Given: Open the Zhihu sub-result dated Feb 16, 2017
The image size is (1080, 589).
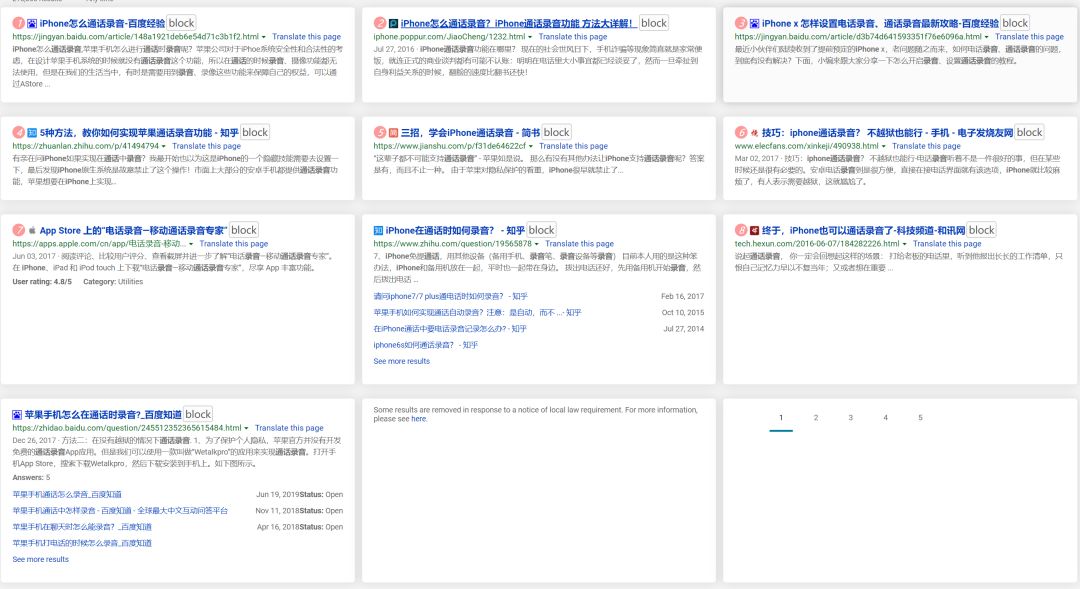Looking at the screenshot, I should coord(450,296).
